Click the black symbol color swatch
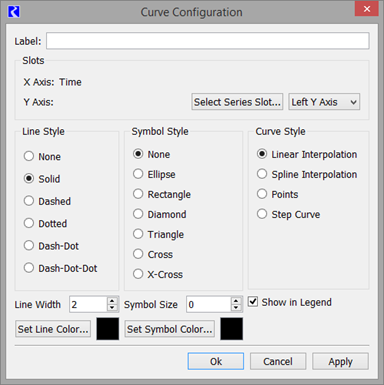 (232, 329)
